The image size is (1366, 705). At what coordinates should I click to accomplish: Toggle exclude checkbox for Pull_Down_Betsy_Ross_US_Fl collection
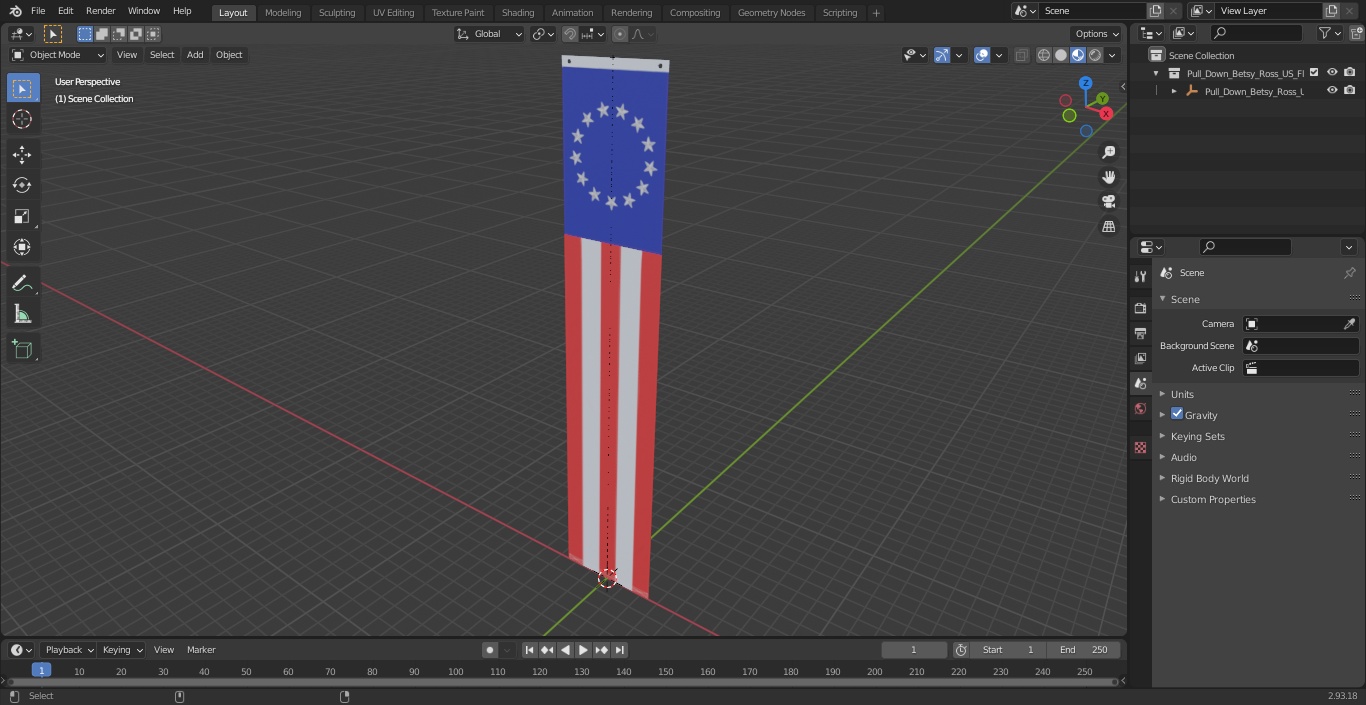[1315, 73]
